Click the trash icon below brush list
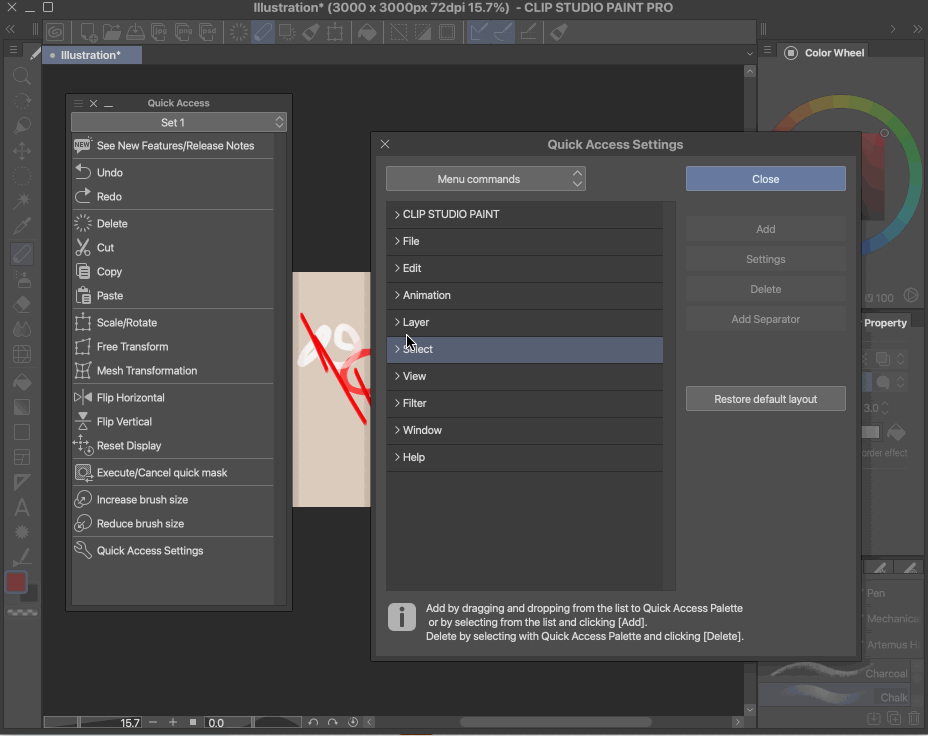This screenshot has height=736, width=928. (x=914, y=718)
